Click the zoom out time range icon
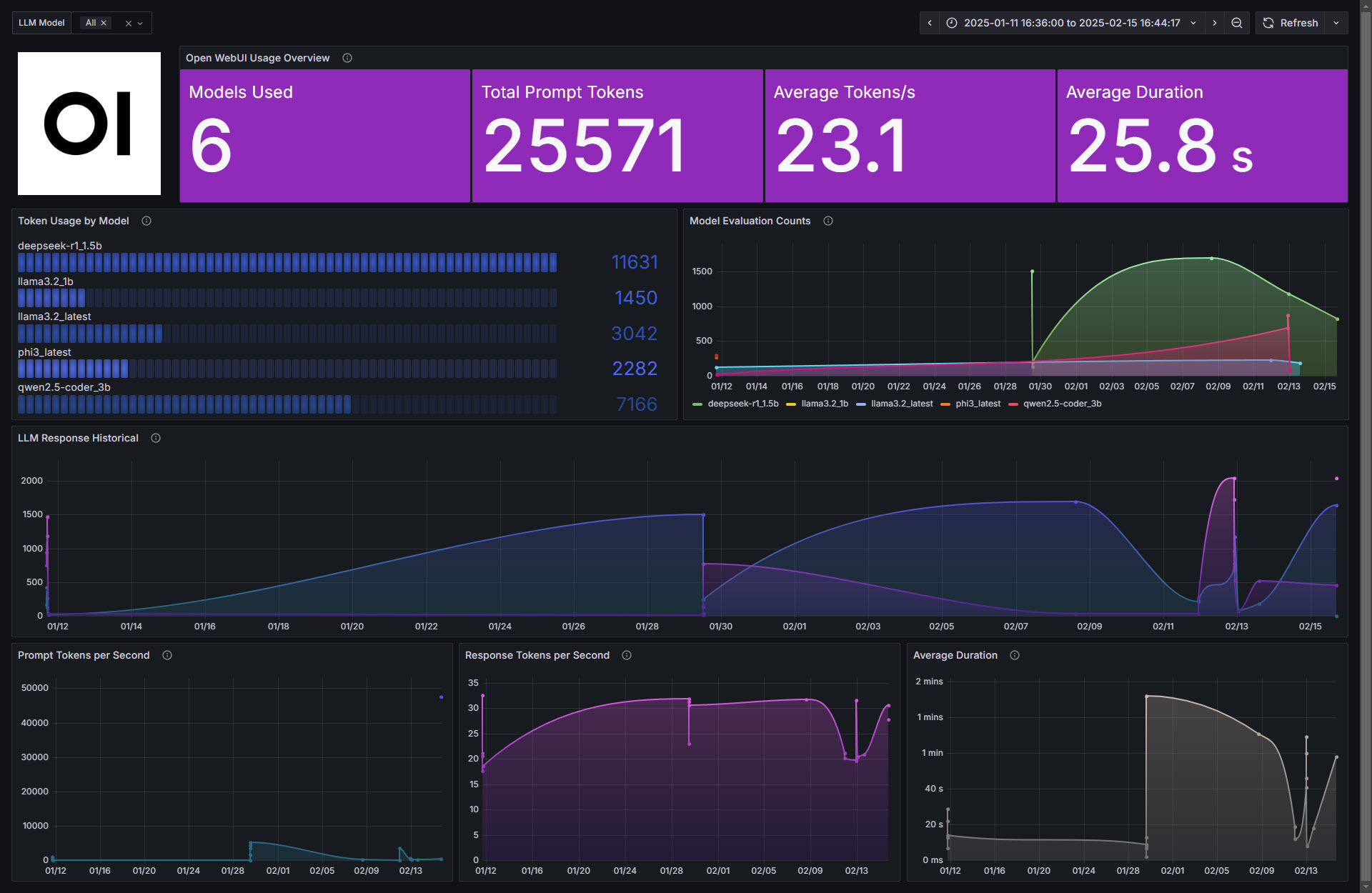The width and height of the screenshot is (1372, 893). tap(1237, 23)
